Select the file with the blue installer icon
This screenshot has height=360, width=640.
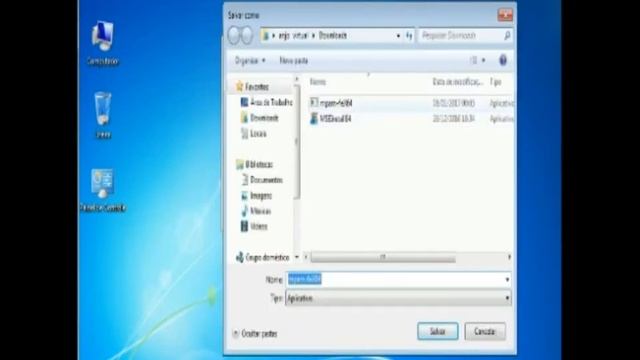[313, 118]
